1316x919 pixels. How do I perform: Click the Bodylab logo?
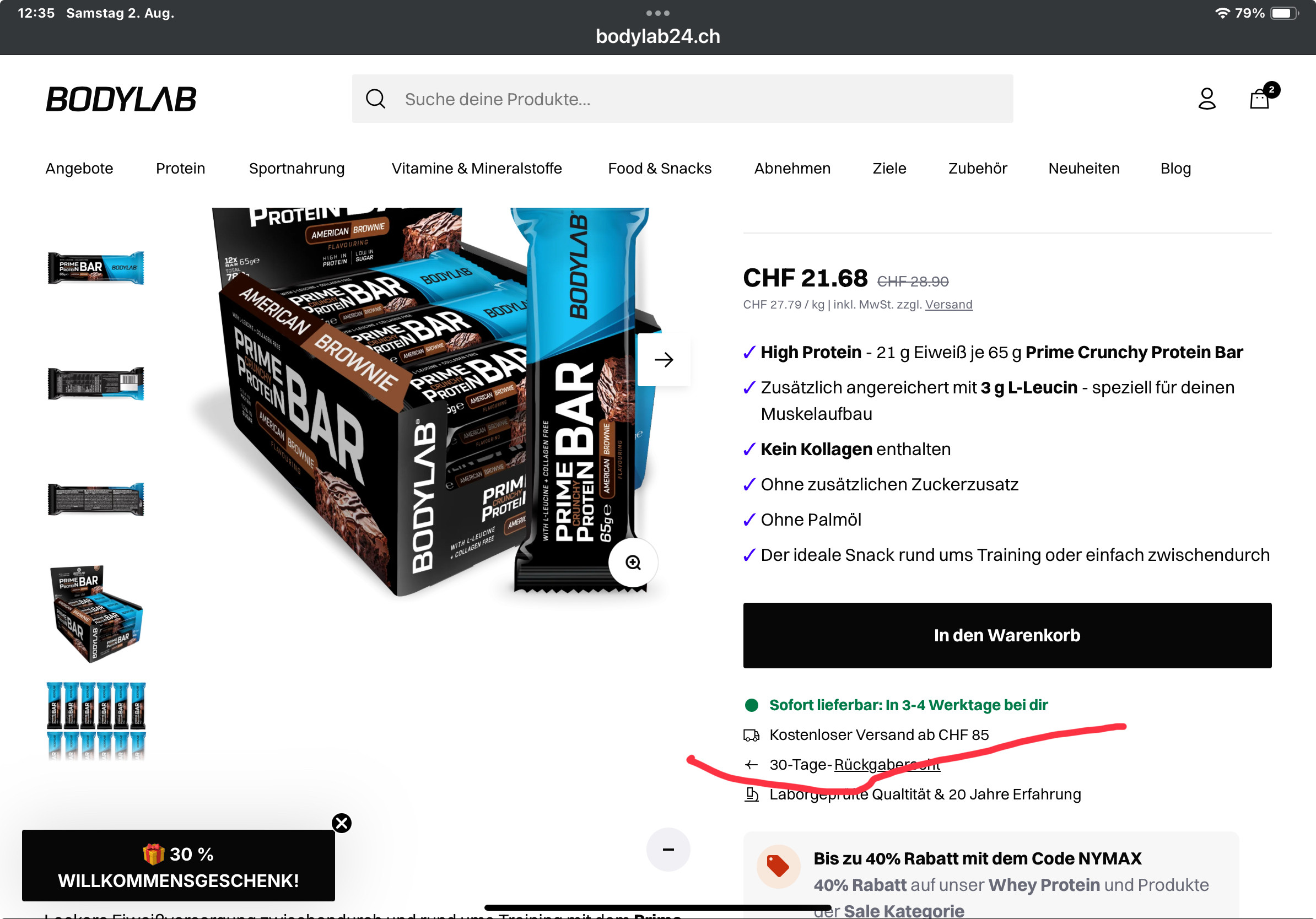click(x=121, y=99)
